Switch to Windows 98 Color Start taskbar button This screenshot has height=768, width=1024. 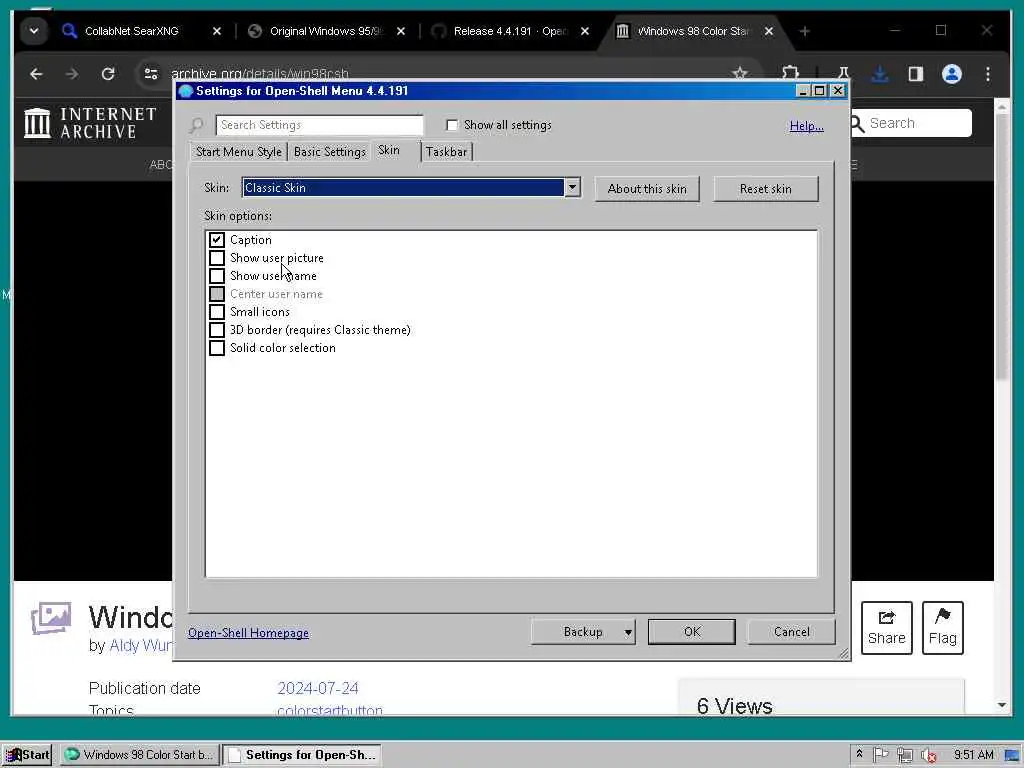140,755
